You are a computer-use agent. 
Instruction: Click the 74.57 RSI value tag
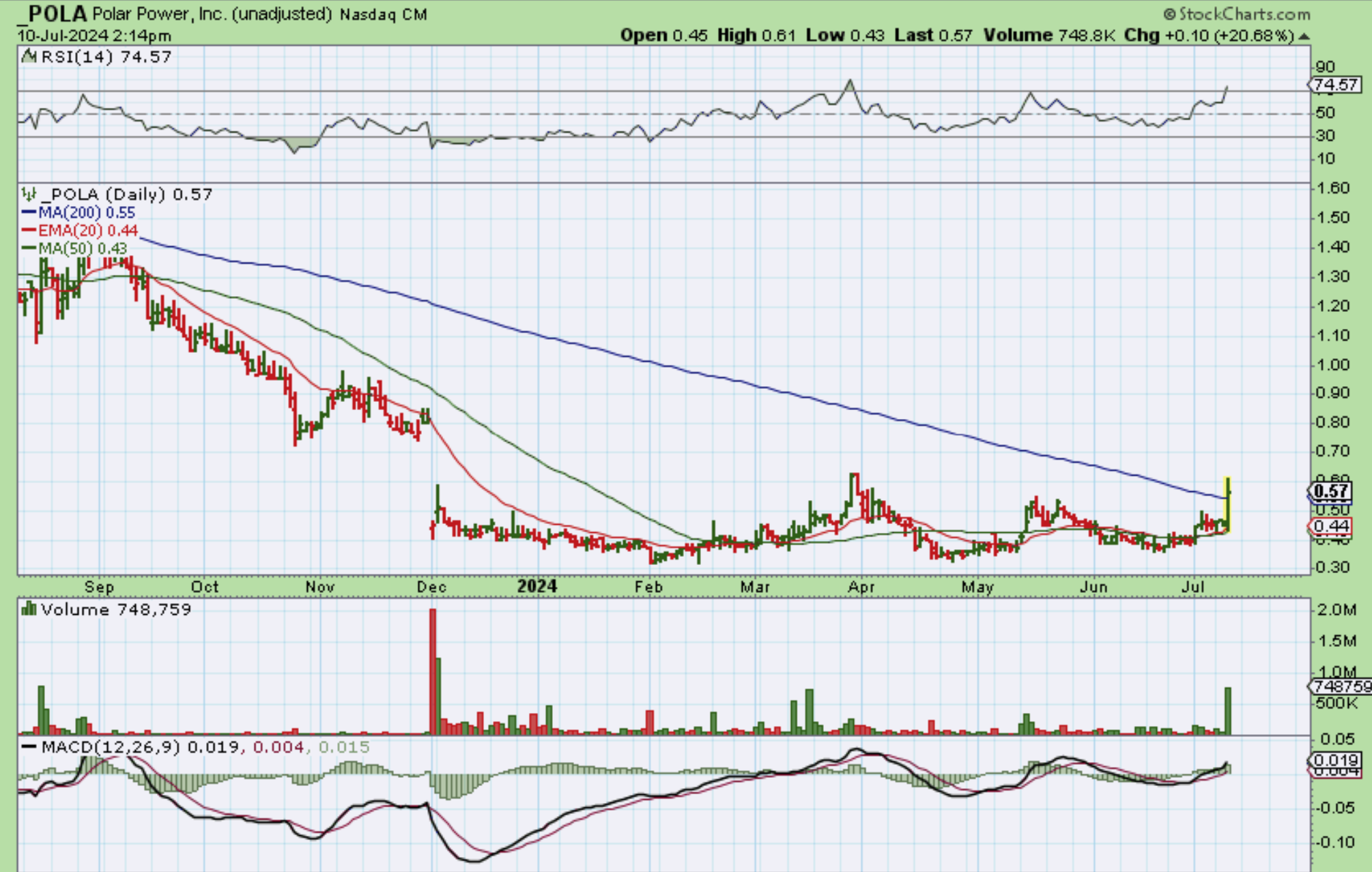(x=1335, y=85)
